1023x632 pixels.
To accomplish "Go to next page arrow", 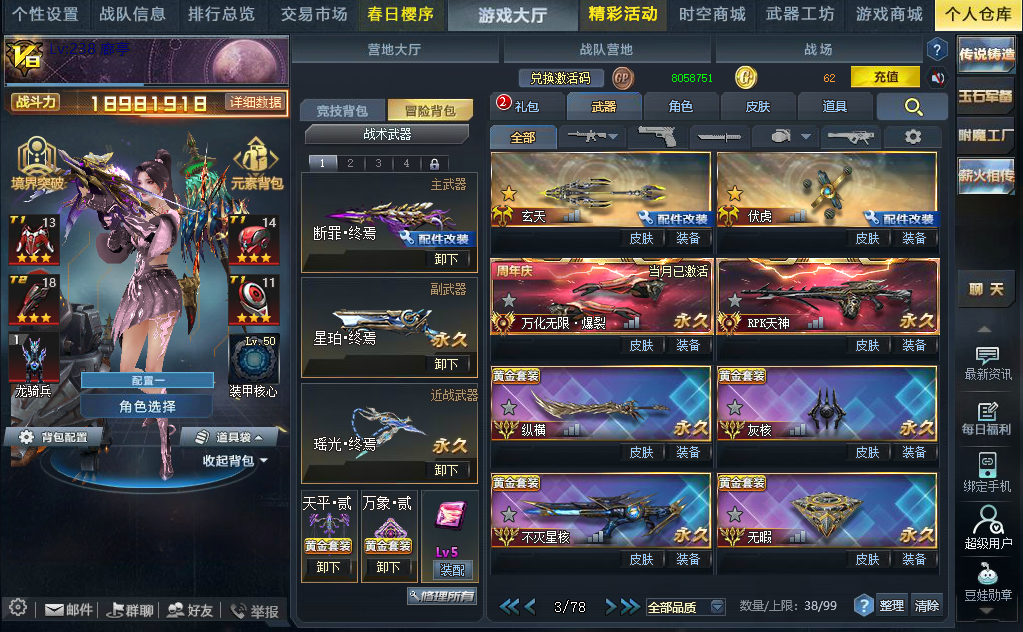I will tap(610, 607).
